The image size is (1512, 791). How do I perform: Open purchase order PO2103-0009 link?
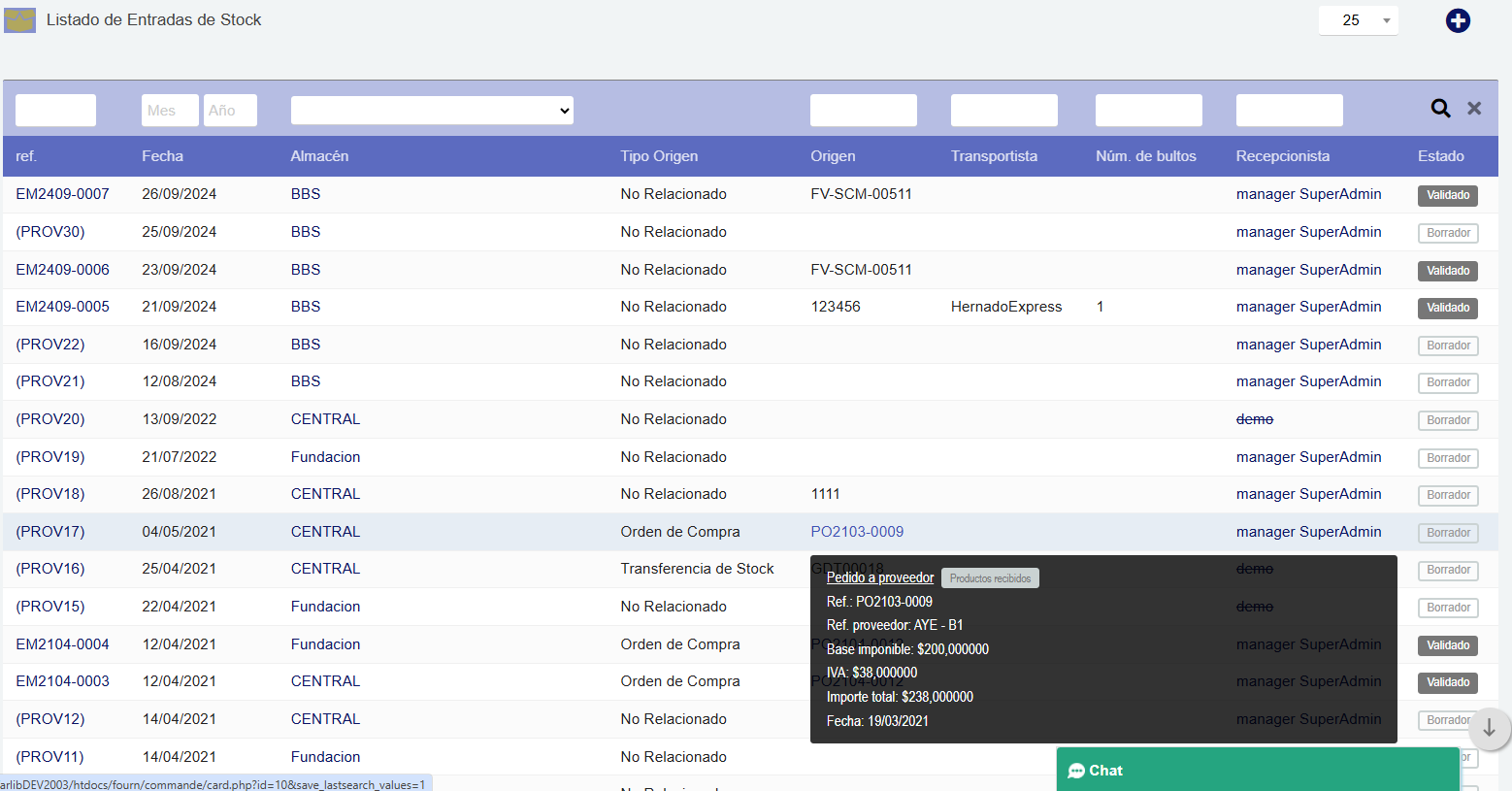coord(857,532)
